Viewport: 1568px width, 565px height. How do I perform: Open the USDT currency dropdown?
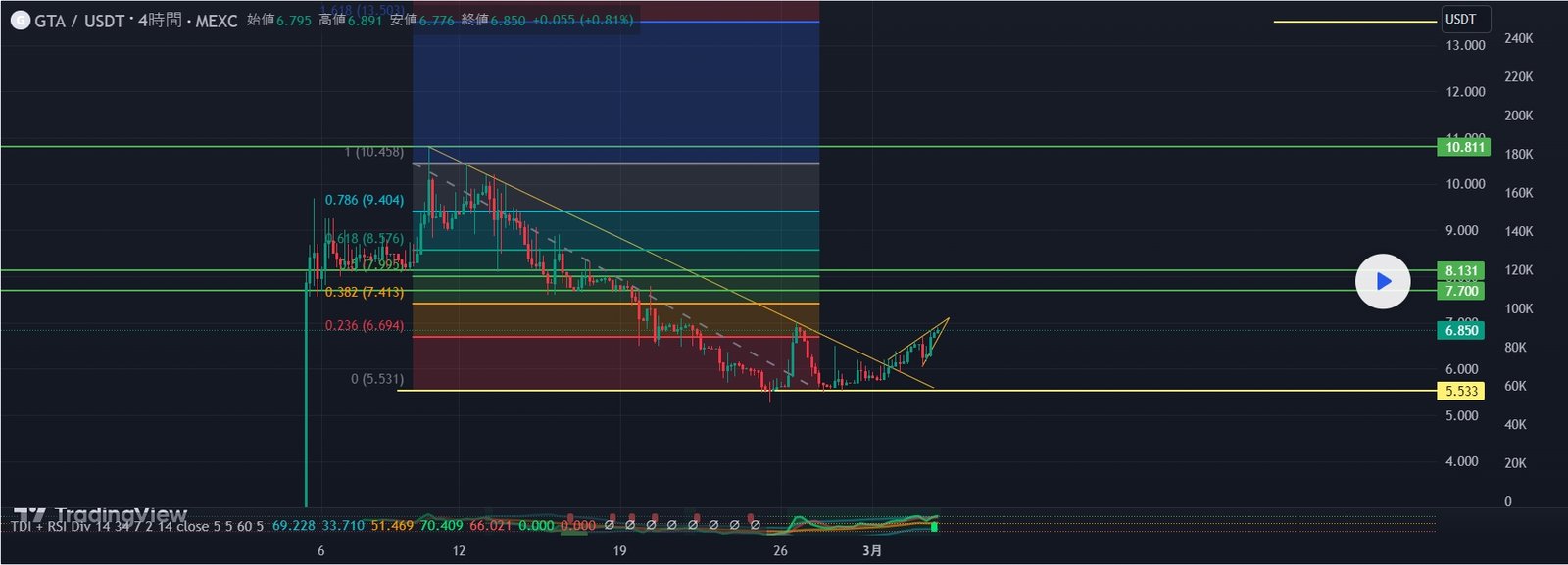[1464, 19]
